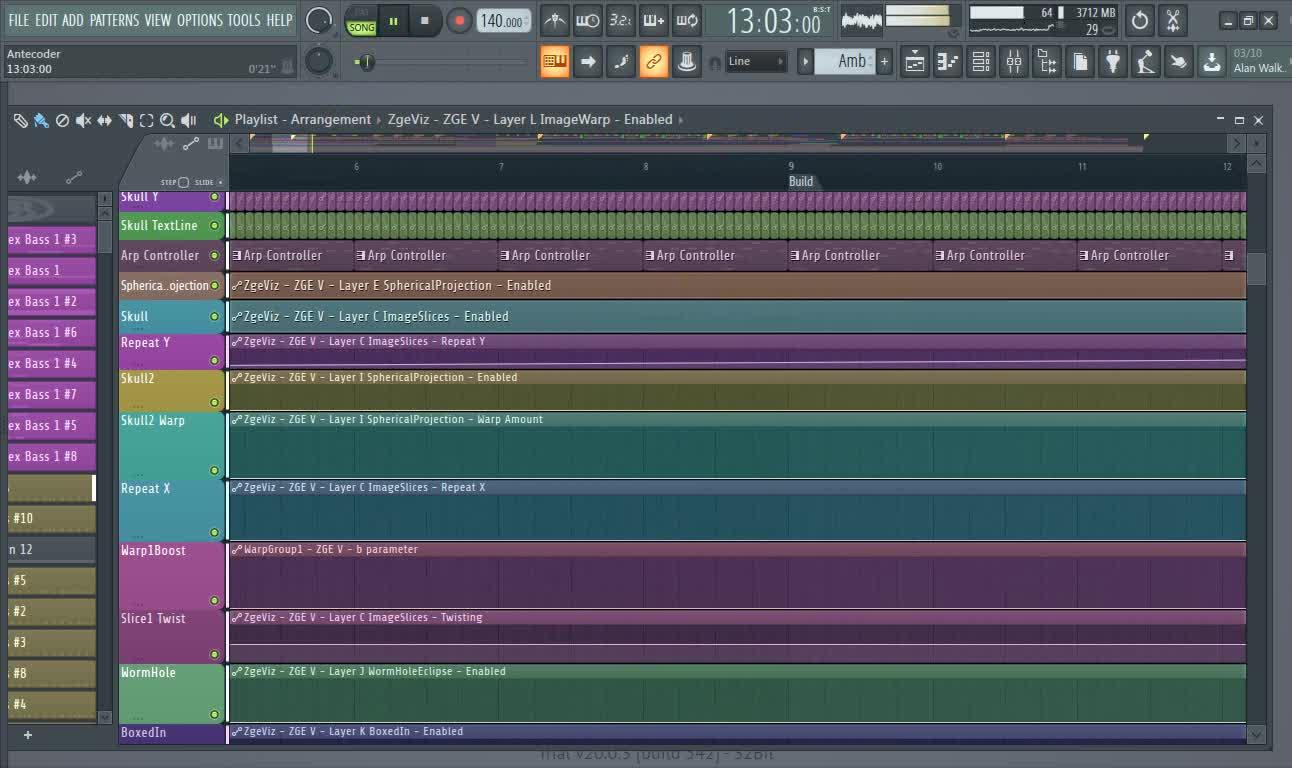Mute the Warp1Boost track
Screen dimensions: 1292x768
tap(214, 601)
